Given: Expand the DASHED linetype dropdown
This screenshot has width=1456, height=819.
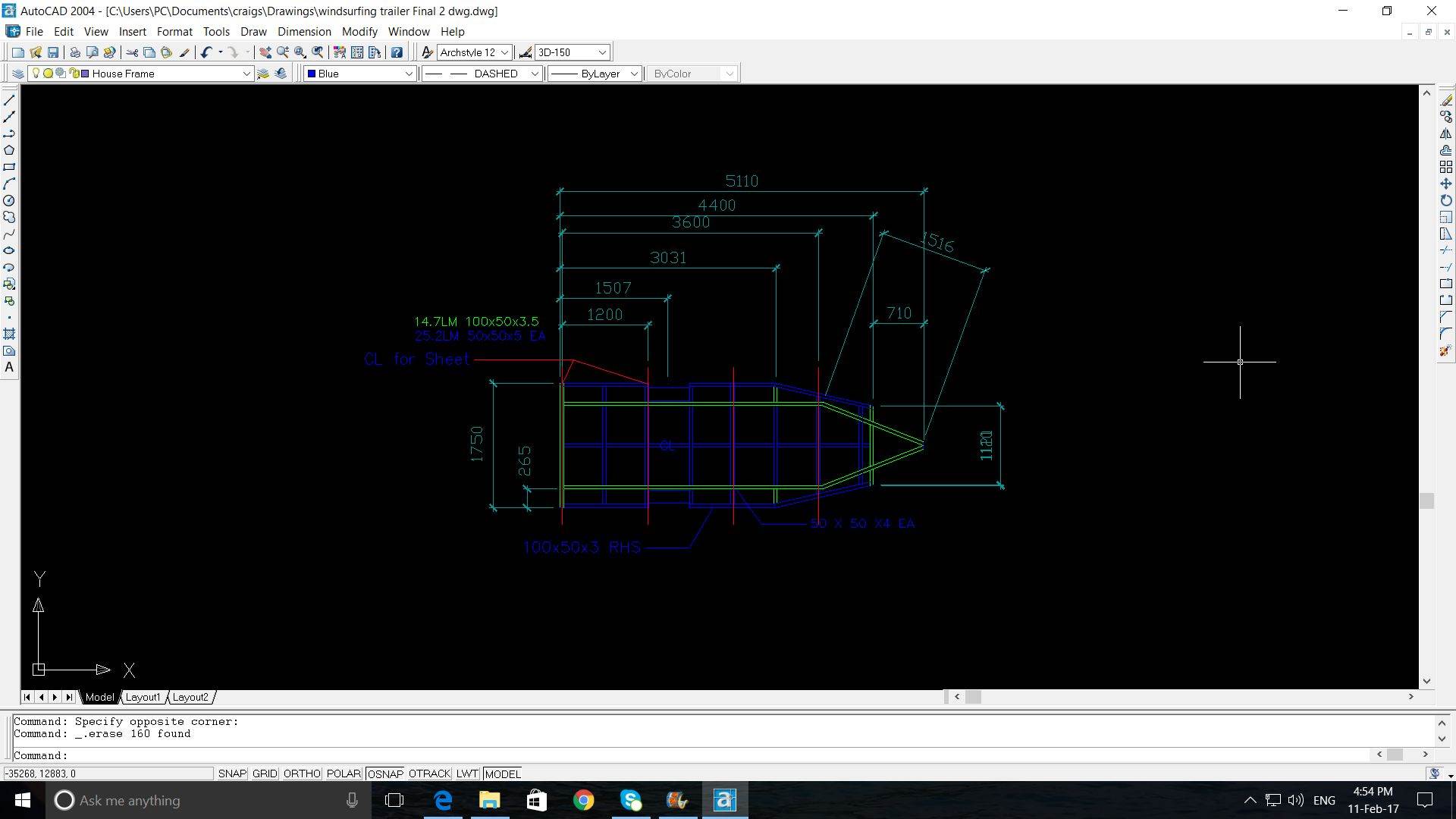Looking at the screenshot, I should (x=534, y=74).
